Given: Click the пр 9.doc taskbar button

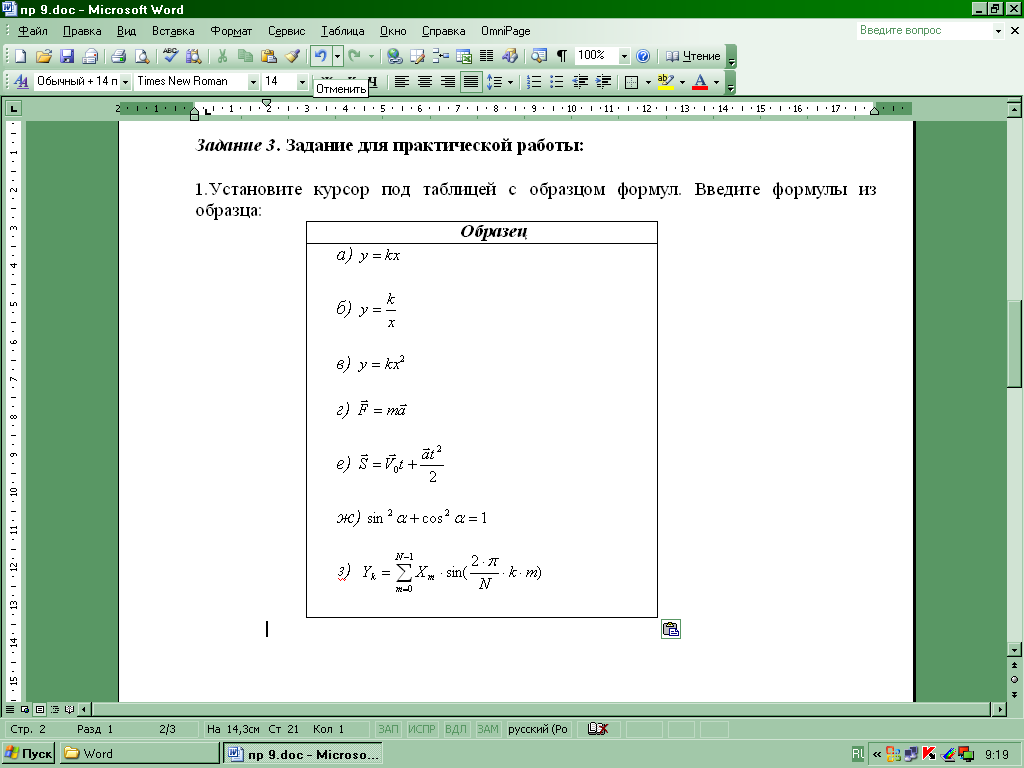Looking at the screenshot, I should coord(302,754).
